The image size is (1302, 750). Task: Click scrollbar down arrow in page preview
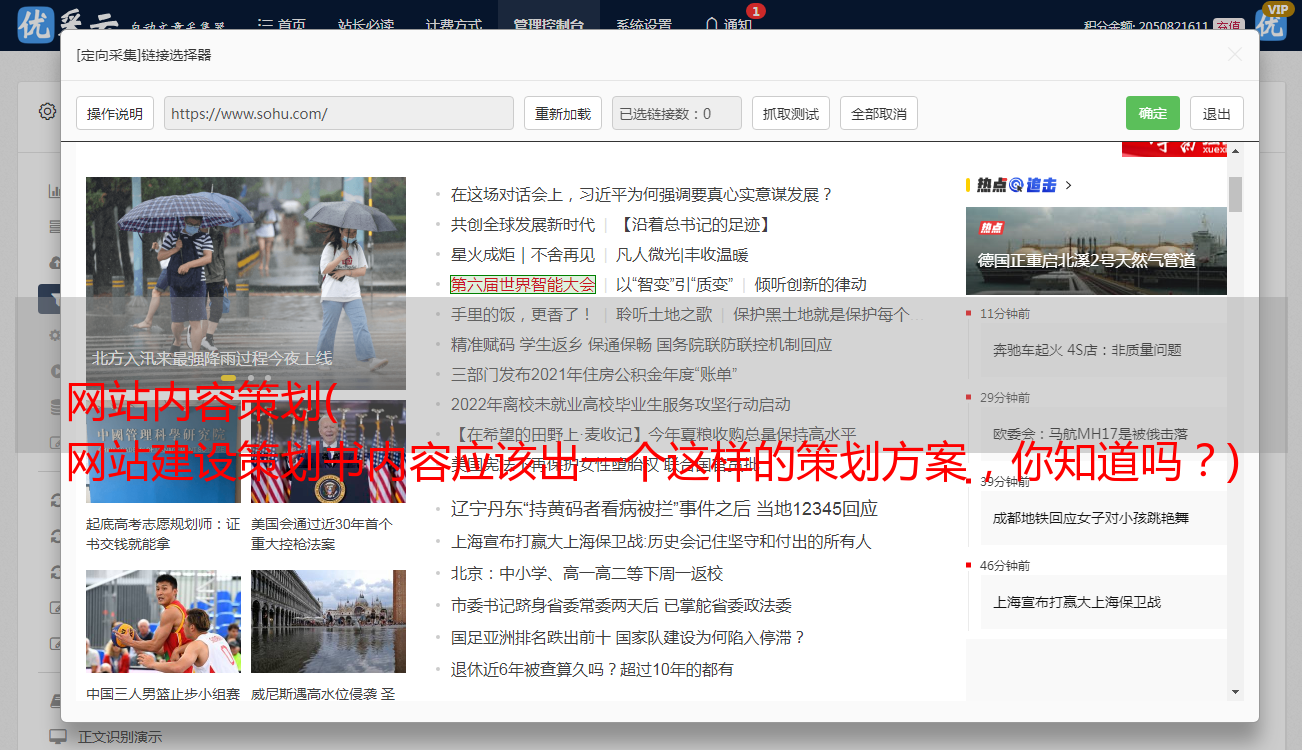click(1235, 691)
